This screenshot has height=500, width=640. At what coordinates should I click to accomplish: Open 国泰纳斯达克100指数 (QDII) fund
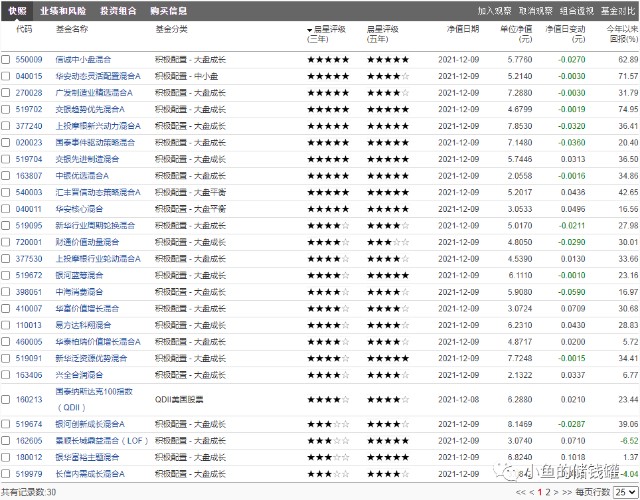94,400
